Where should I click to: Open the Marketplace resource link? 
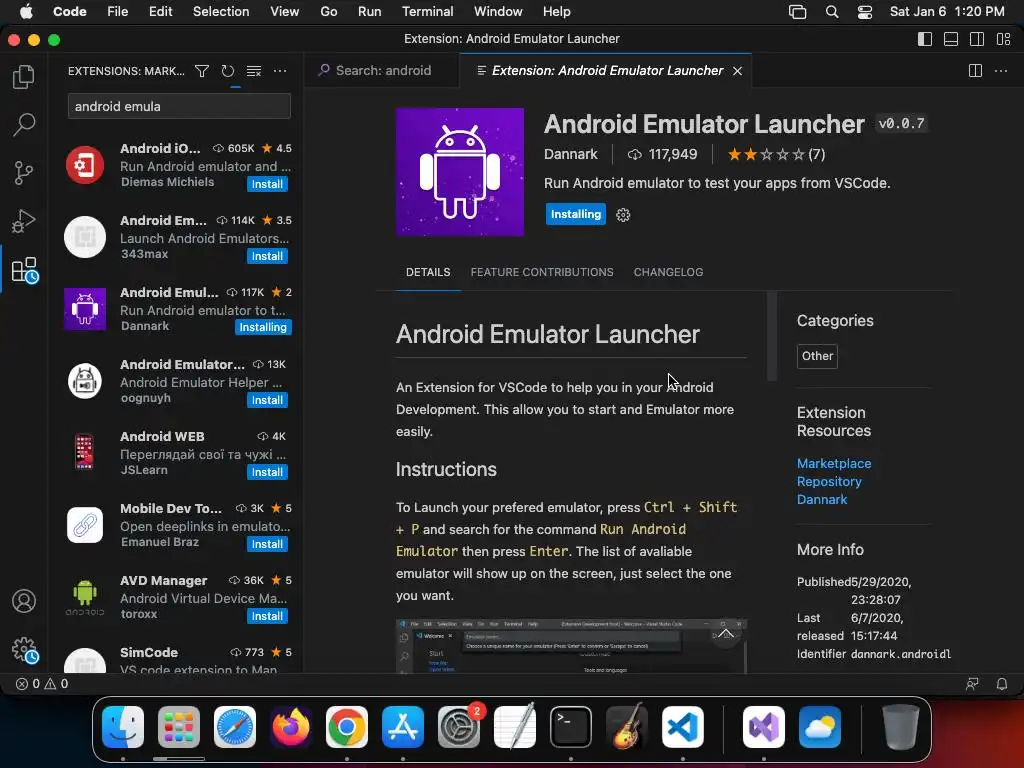(834, 463)
